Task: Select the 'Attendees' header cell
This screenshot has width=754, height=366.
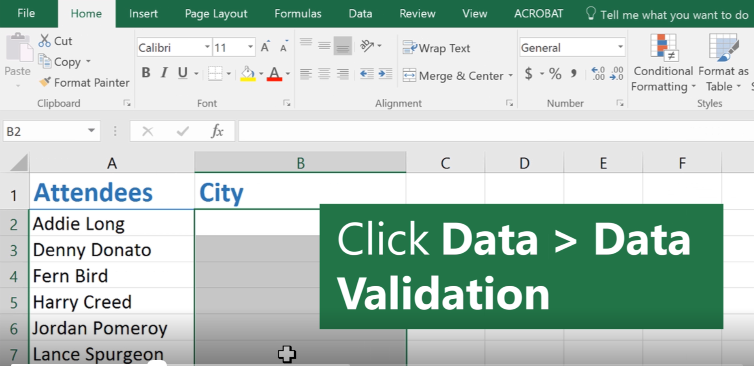Action: [x=112, y=192]
